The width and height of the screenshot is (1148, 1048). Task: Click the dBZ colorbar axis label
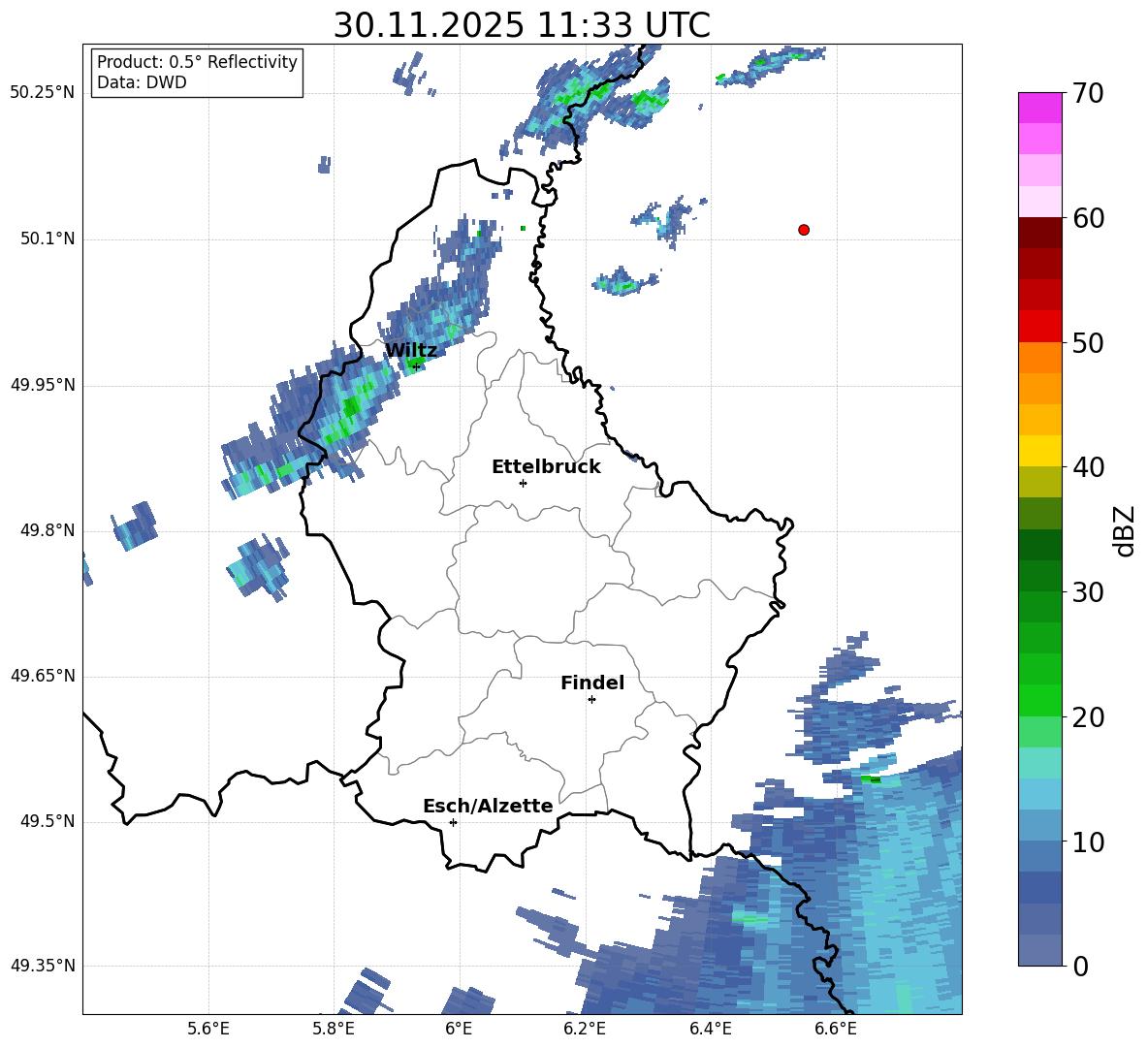(x=1126, y=530)
